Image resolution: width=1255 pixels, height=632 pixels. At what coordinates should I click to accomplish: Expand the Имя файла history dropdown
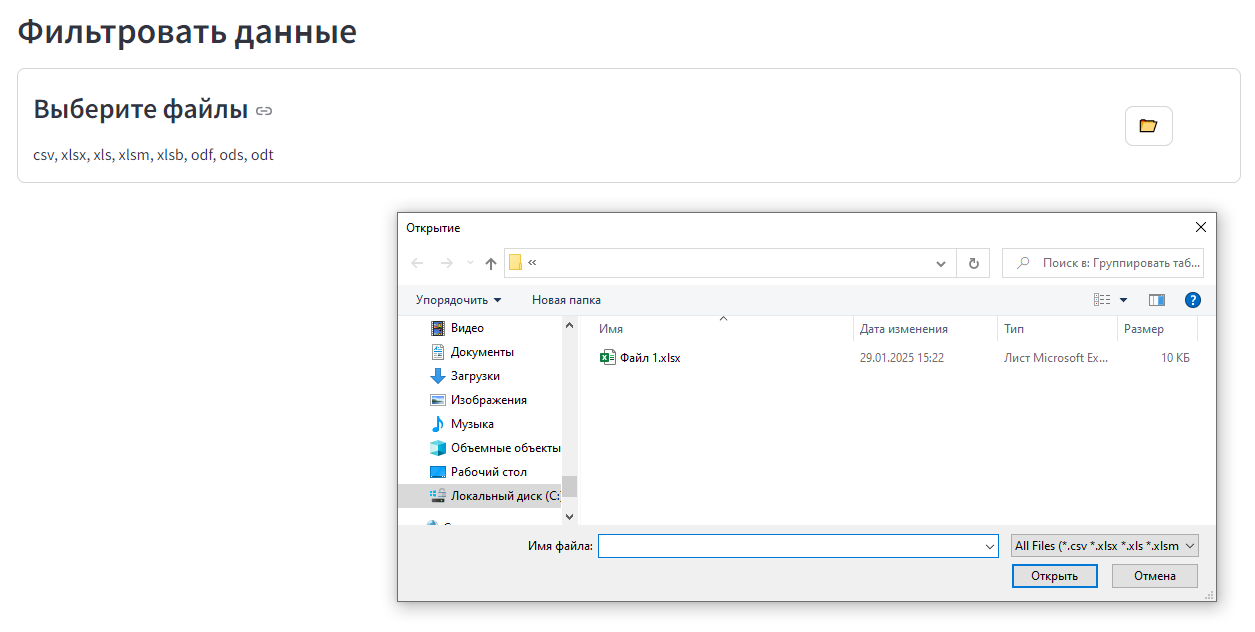990,546
